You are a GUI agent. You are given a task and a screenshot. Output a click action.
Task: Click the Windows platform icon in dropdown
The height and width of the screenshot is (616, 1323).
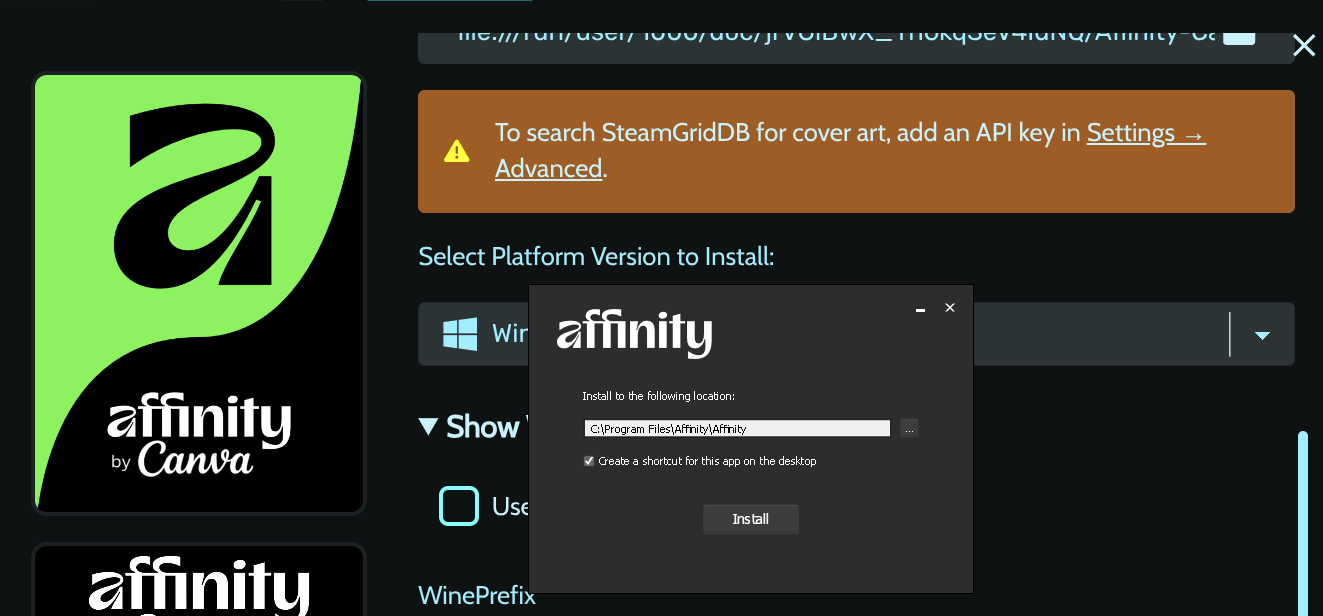click(460, 334)
